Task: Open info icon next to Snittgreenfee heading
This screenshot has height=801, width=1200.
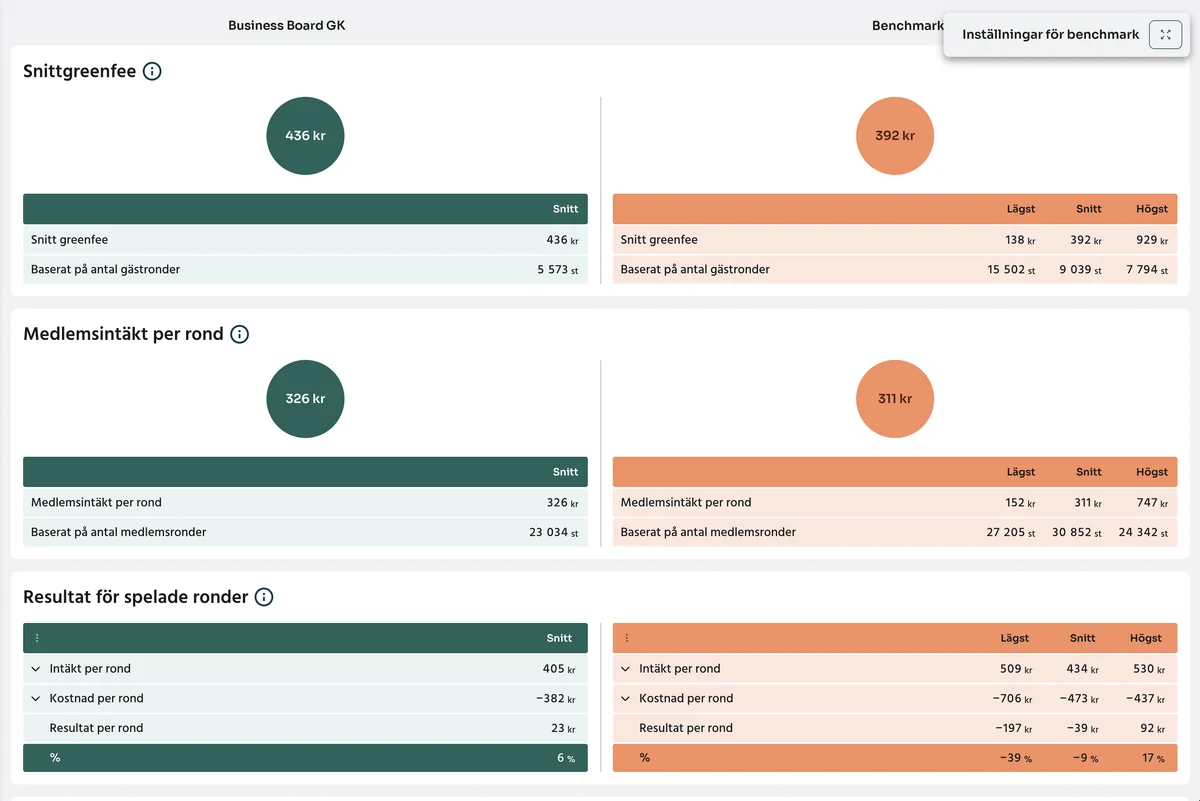Action: coord(152,71)
